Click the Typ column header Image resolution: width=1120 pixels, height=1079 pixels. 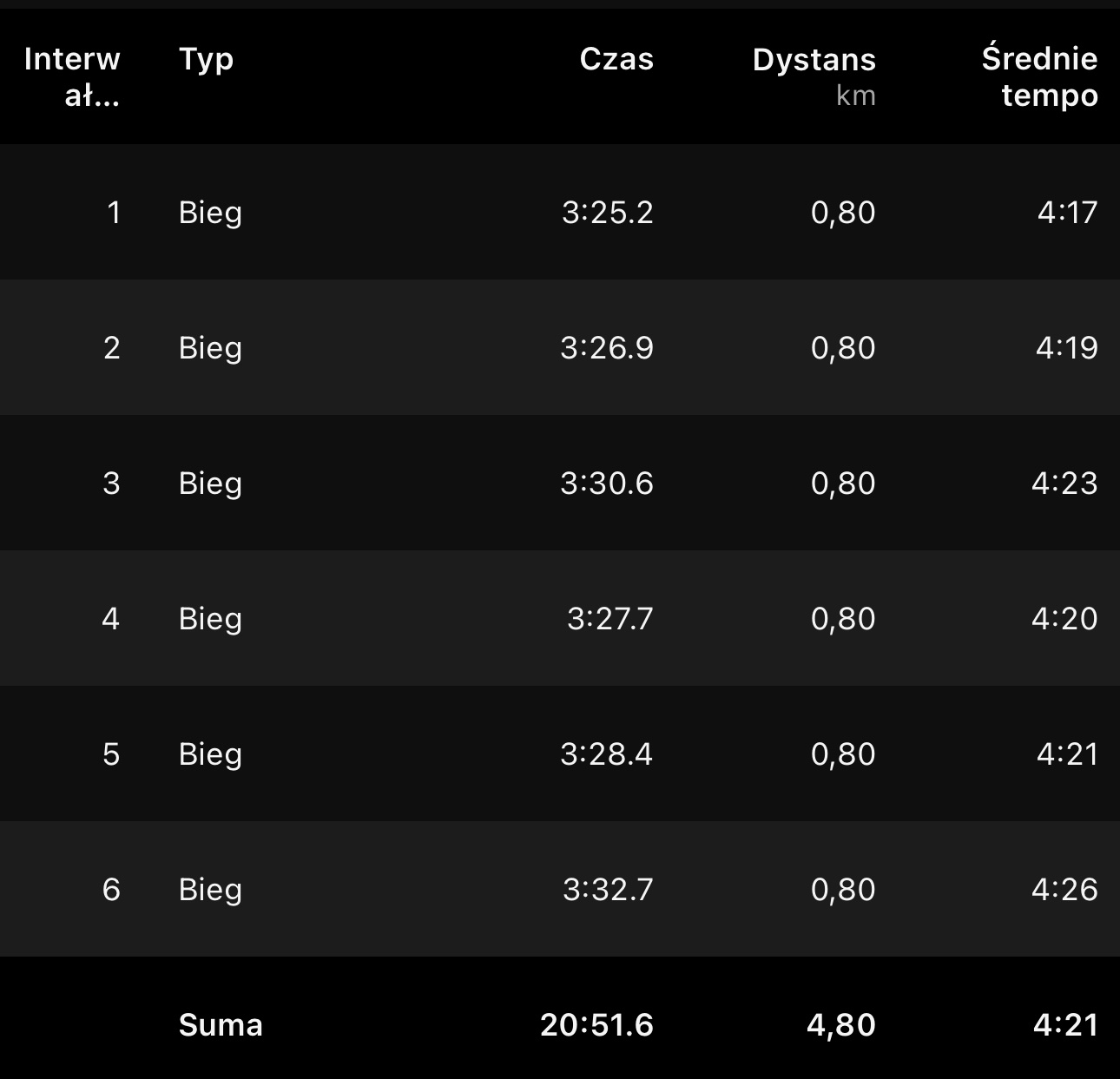(x=206, y=59)
